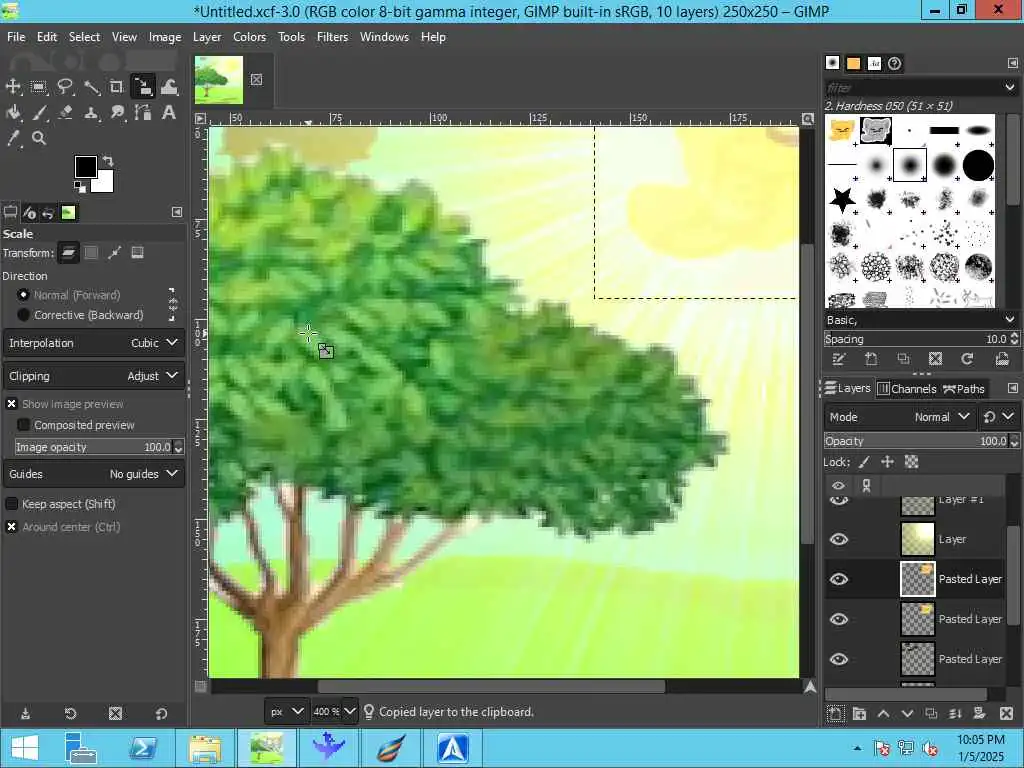
Task: Click the image tab thumbnail
Action: point(219,80)
